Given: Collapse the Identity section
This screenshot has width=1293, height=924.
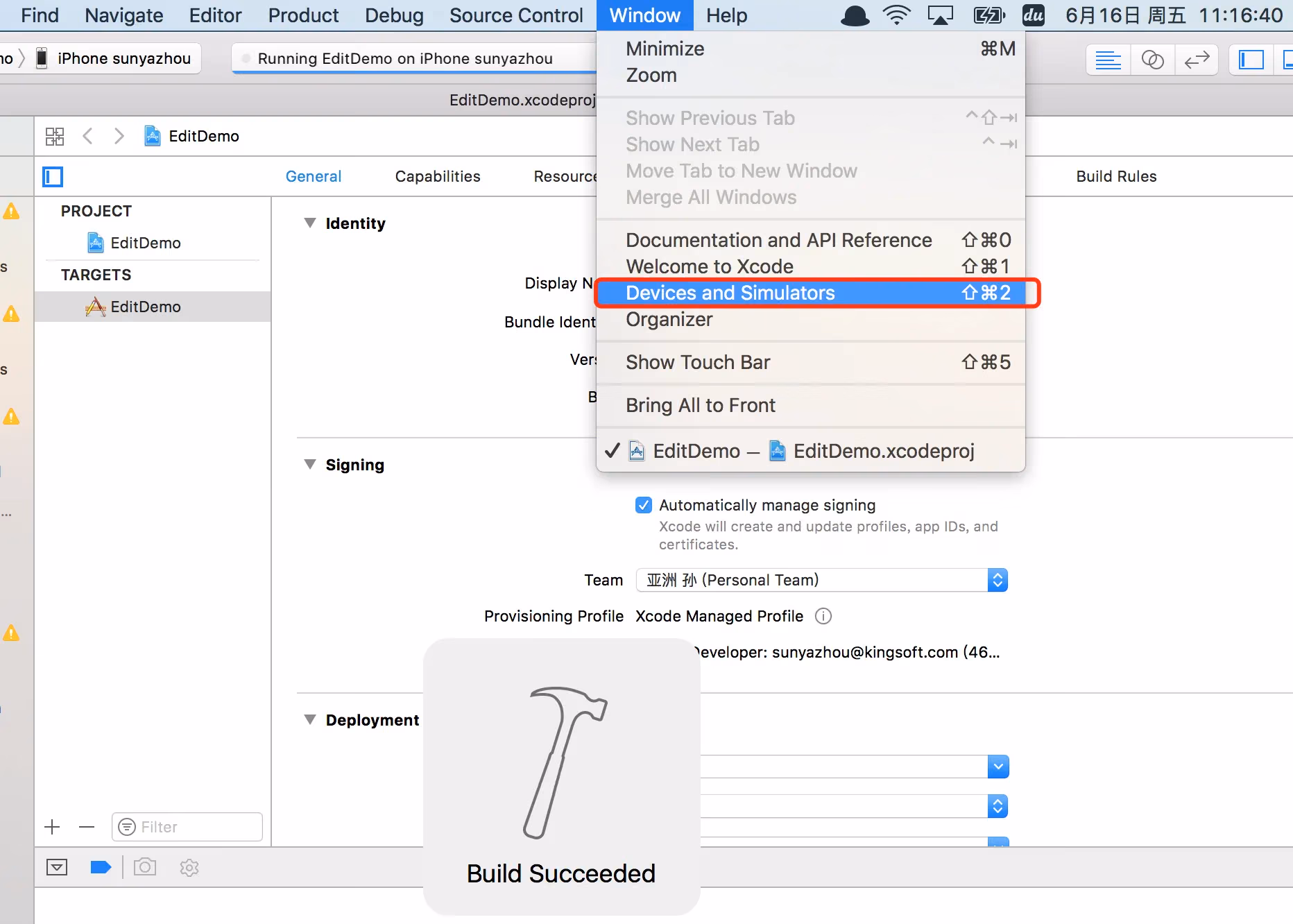Looking at the screenshot, I should tap(310, 223).
